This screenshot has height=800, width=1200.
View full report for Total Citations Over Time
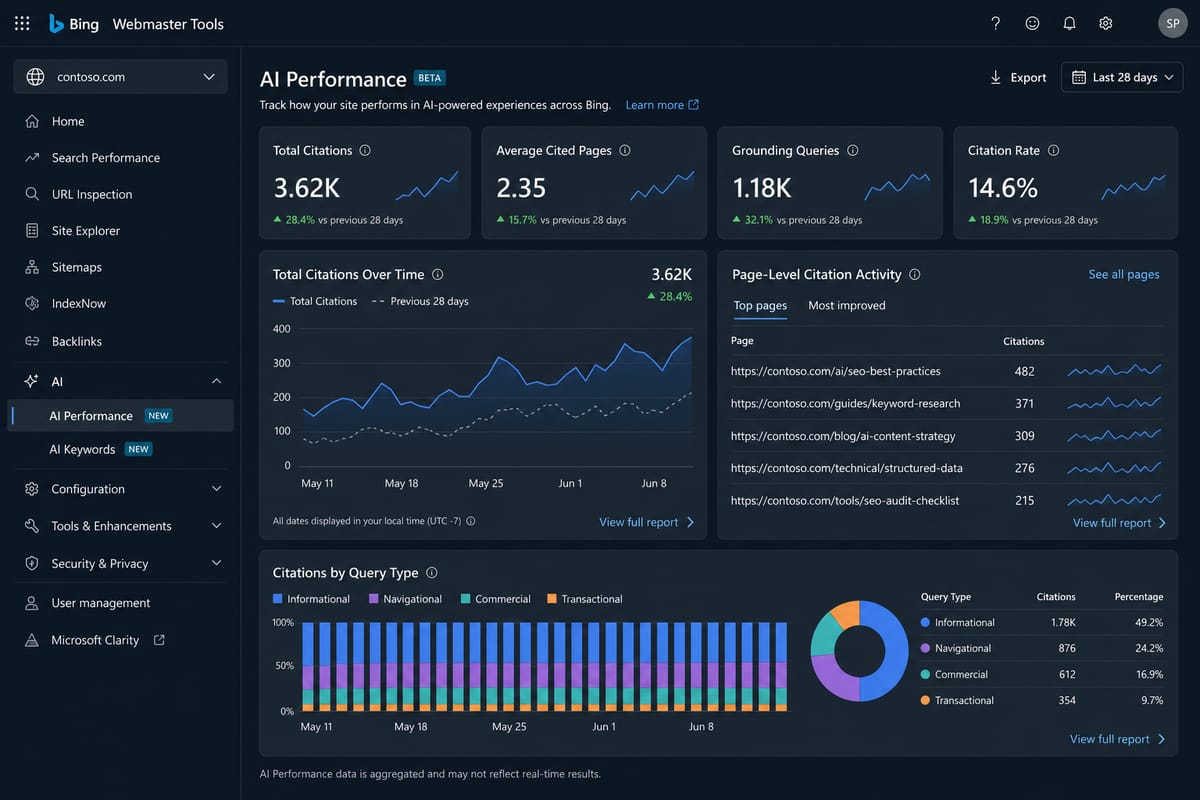(x=647, y=522)
